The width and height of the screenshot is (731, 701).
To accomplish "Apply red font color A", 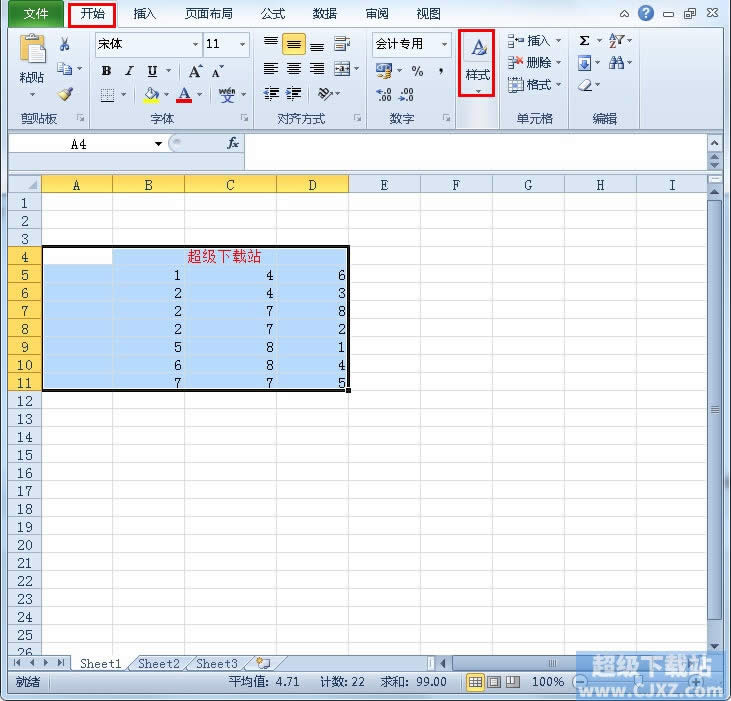I will pos(184,95).
